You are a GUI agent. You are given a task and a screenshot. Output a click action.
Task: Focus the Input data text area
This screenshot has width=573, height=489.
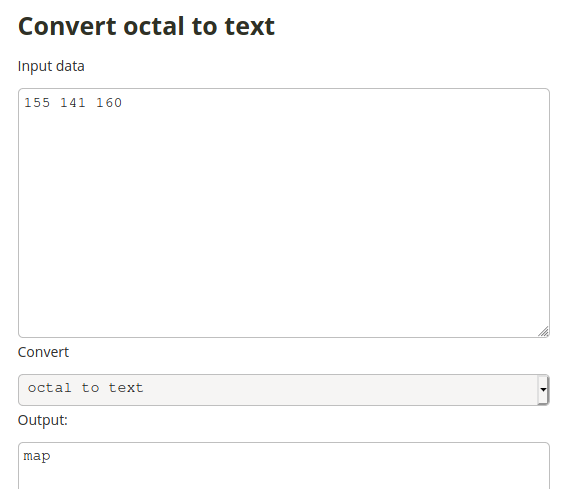[284, 213]
